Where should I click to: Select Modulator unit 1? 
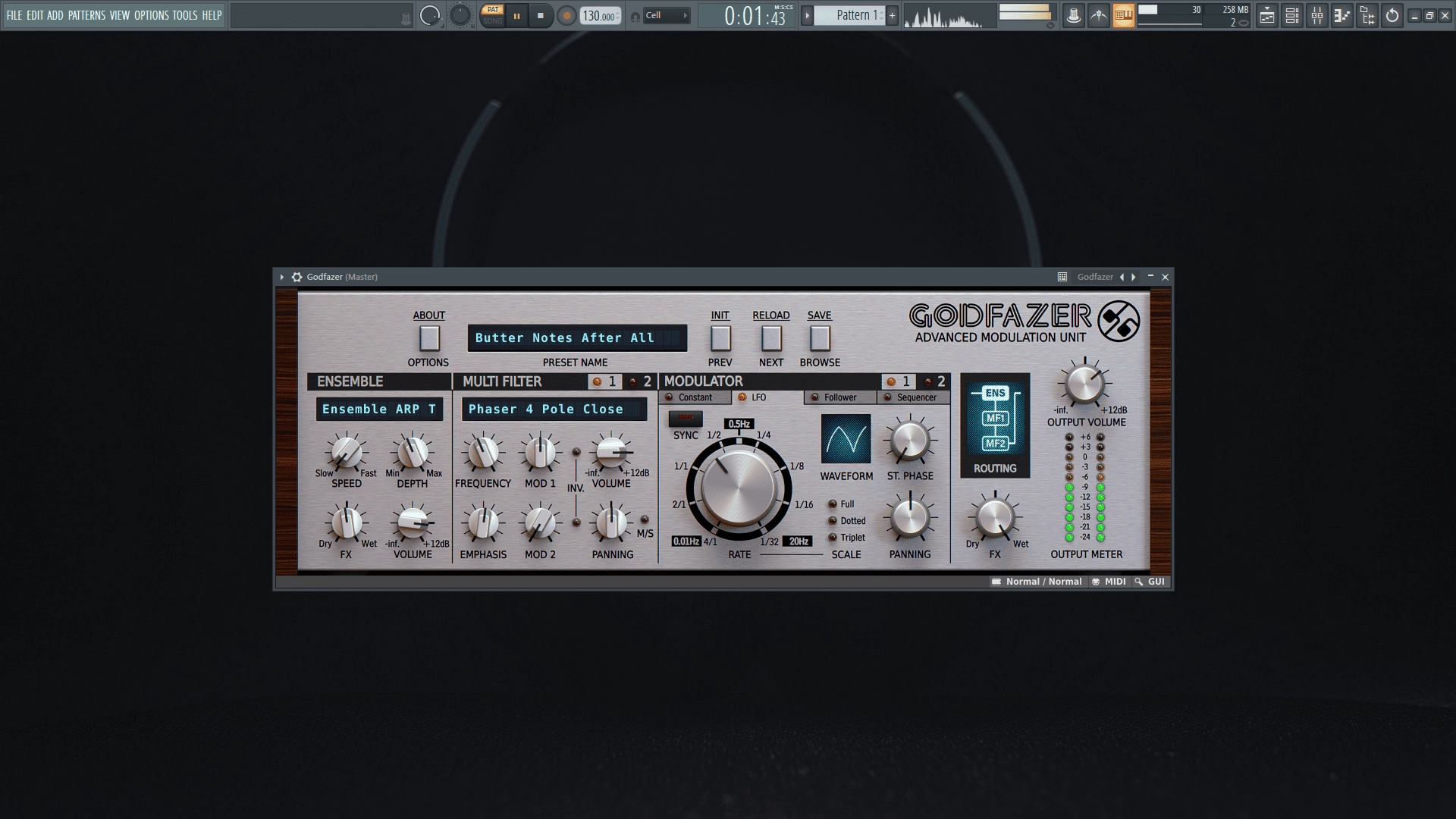[898, 381]
